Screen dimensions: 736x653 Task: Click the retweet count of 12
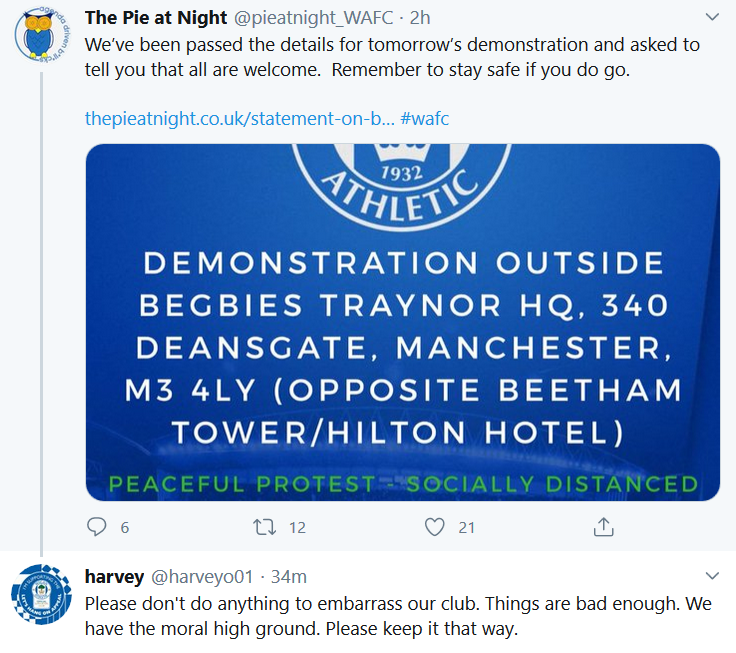point(297,527)
